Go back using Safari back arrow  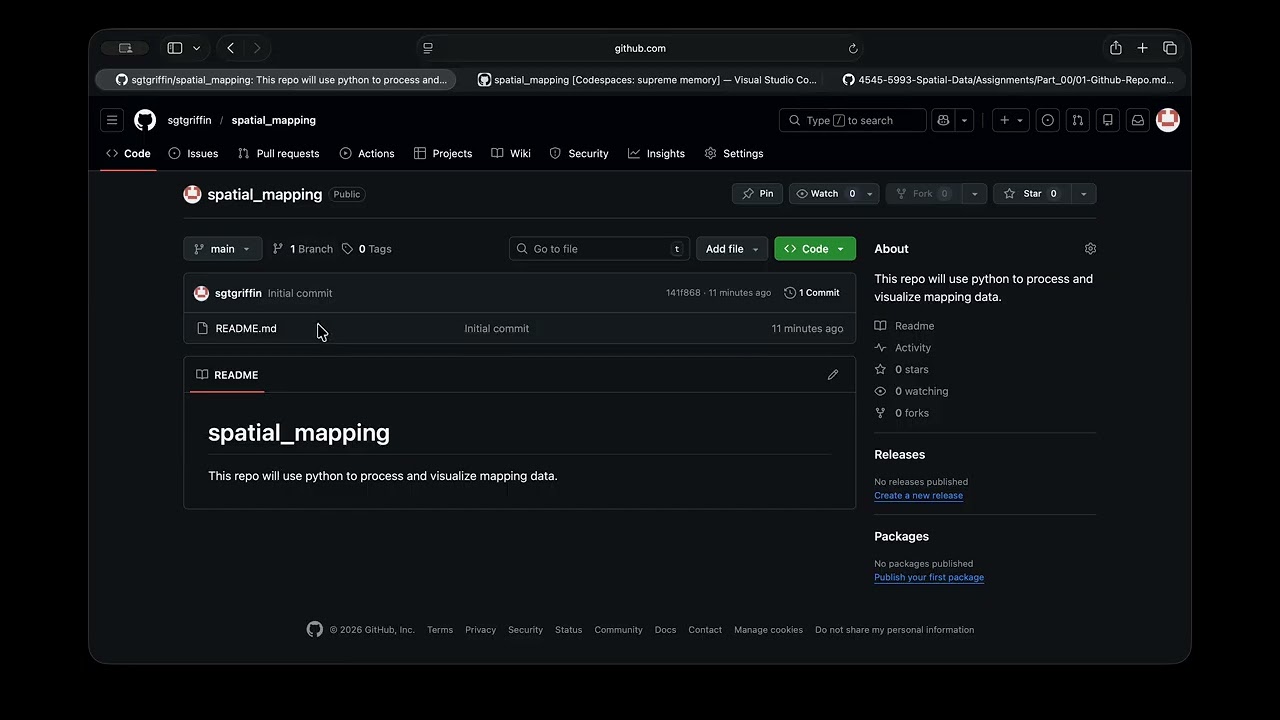231,48
